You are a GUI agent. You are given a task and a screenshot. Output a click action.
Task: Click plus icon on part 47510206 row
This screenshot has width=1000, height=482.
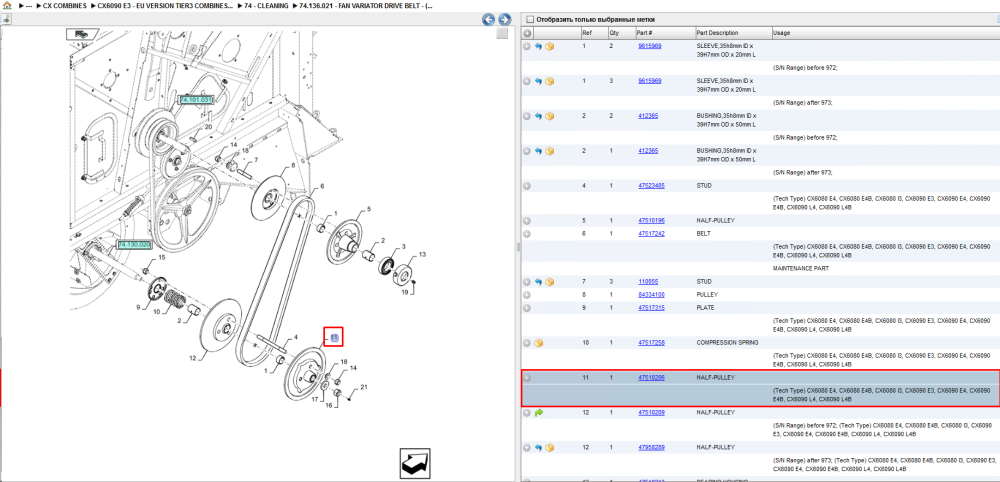point(527,378)
